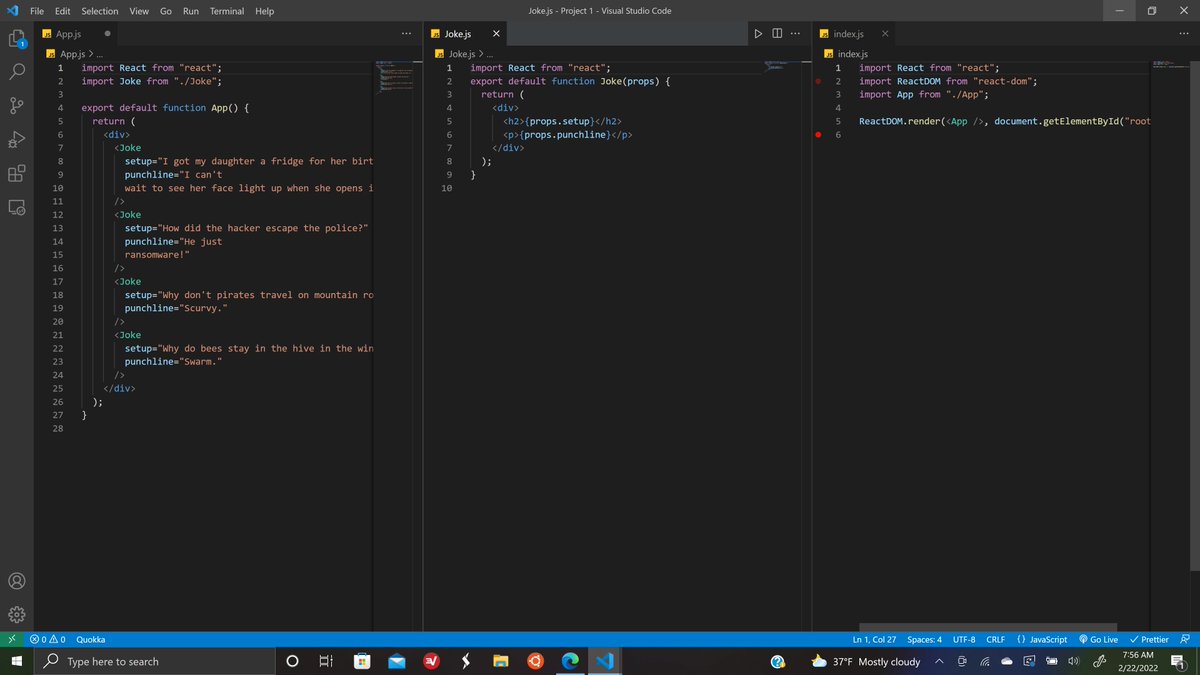Open the Windows Start menu
Screen dimensions: 1200x675
click(x=16, y=661)
